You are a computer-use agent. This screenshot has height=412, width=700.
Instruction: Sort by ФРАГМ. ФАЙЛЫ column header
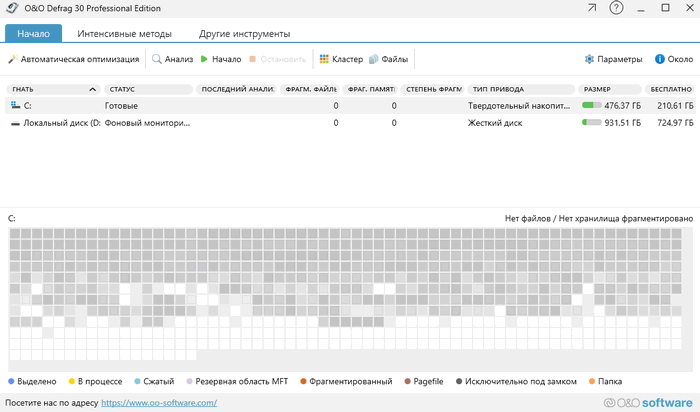pyautogui.click(x=310, y=89)
